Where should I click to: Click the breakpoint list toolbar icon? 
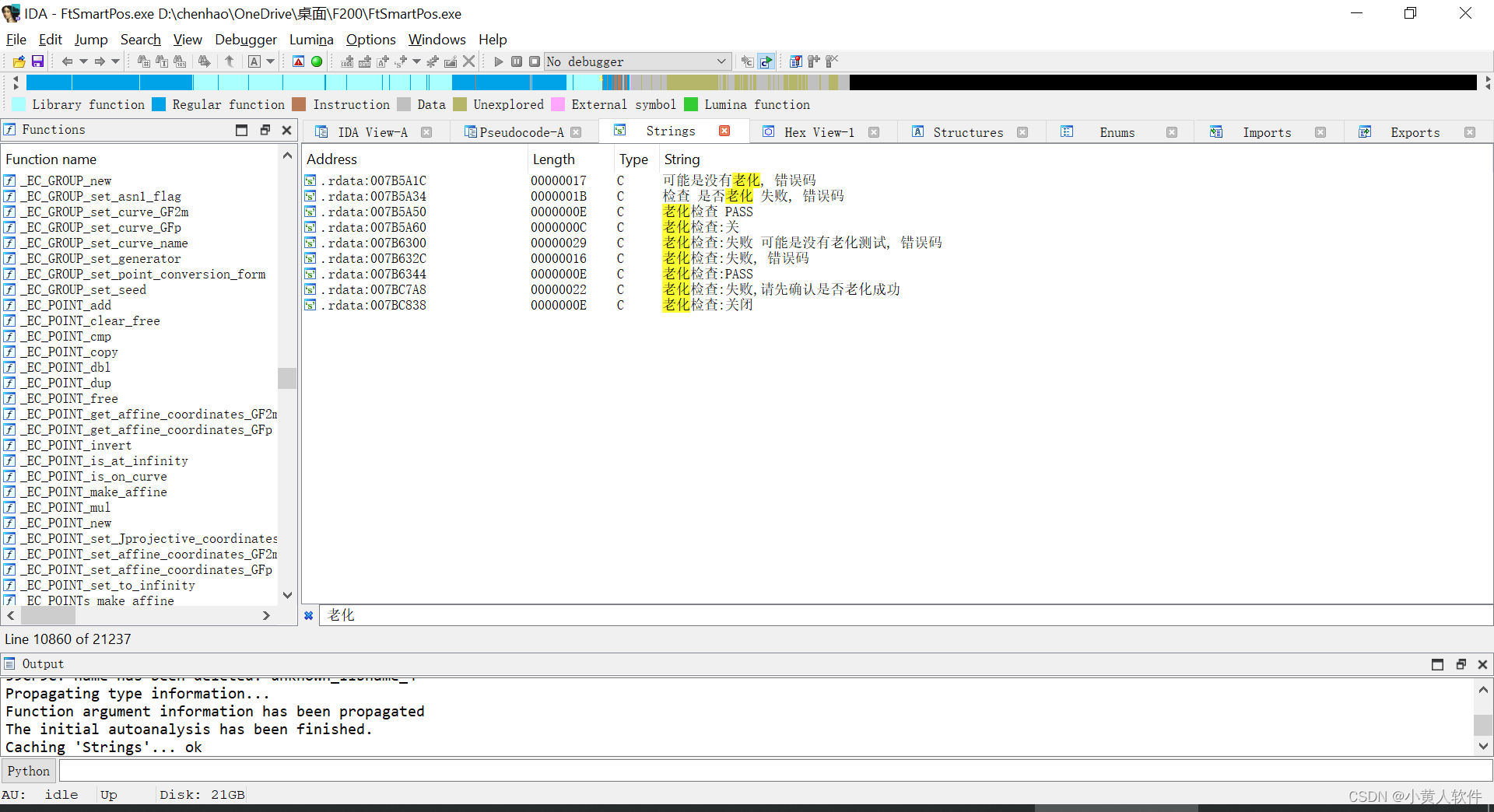(x=796, y=61)
